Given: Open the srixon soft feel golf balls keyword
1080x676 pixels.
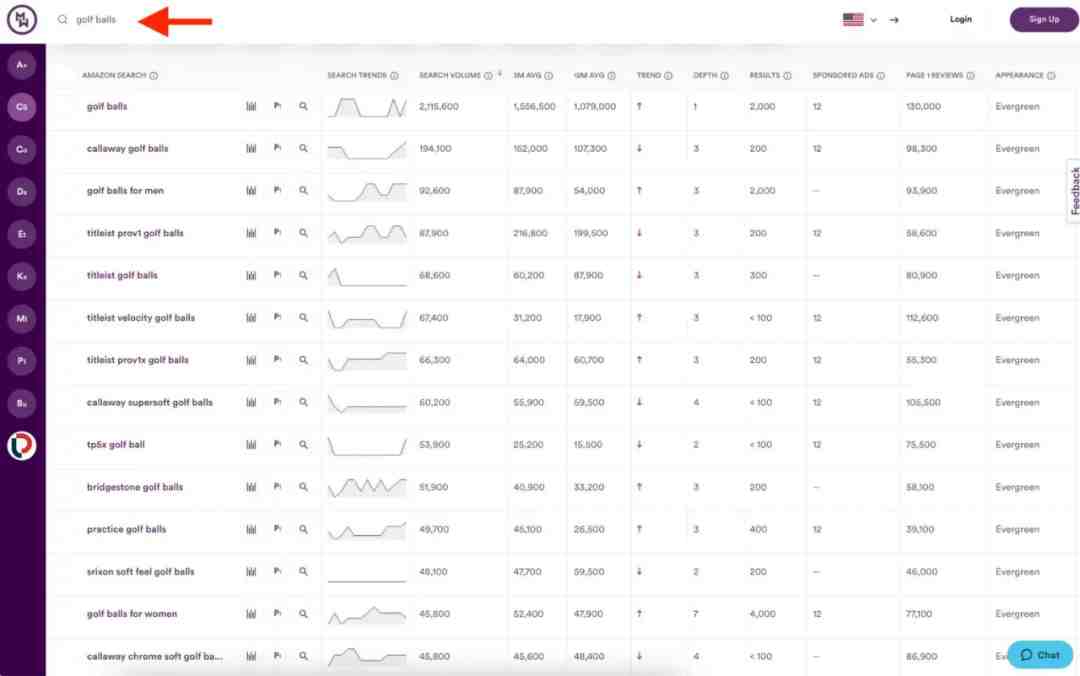Looking at the screenshot, I should pos(141,571).
